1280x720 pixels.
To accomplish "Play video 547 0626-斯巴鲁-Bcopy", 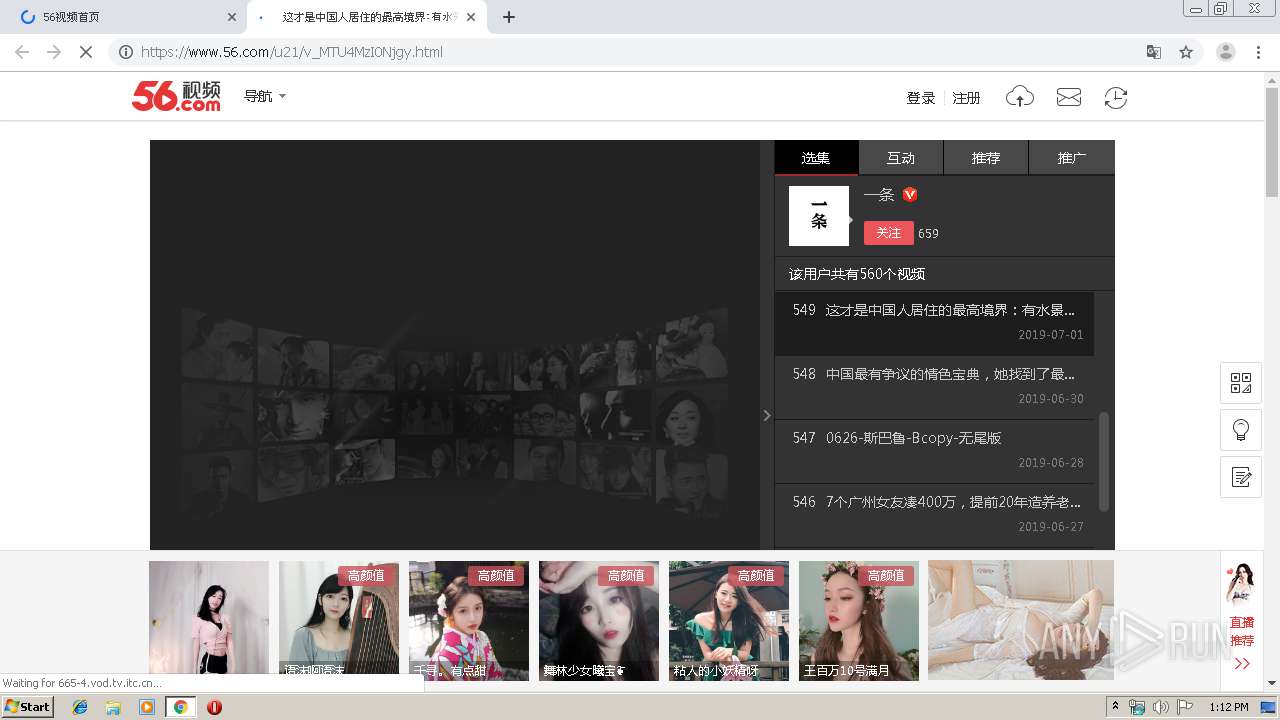I will [x=934, y=451].
